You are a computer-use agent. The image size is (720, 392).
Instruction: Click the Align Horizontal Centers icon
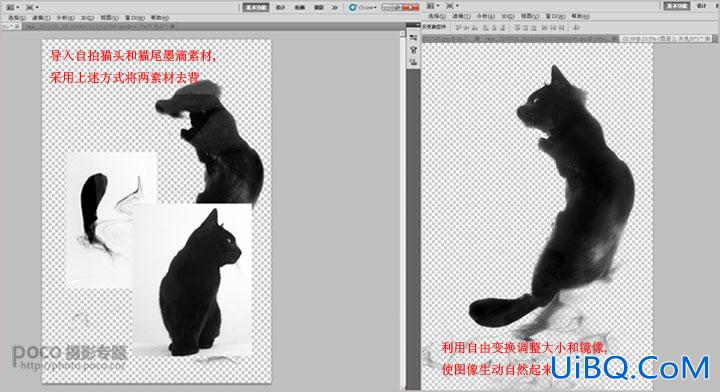coord(494,28)
